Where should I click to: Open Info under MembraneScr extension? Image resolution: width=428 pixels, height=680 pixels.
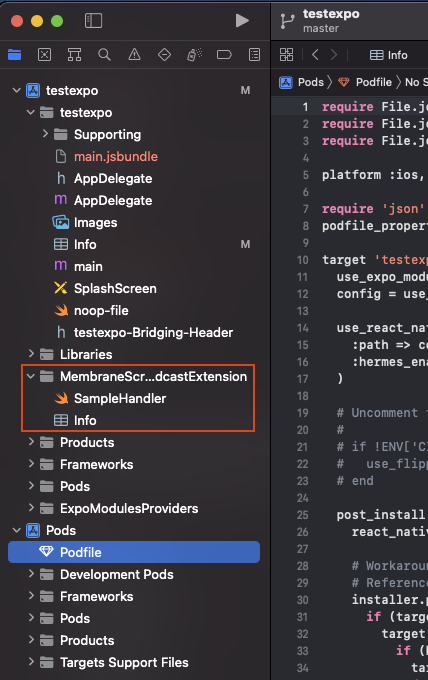coord(85,421)
